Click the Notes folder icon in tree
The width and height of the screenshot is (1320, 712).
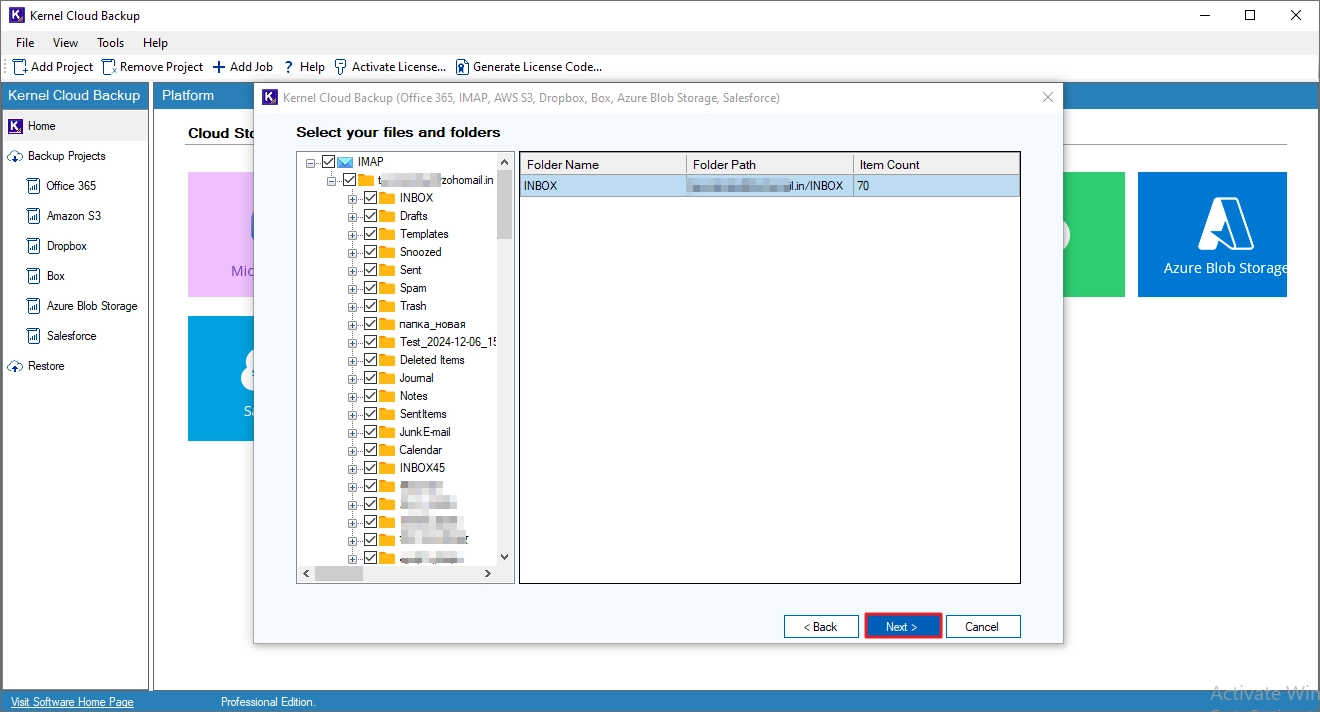click(387, 396)
